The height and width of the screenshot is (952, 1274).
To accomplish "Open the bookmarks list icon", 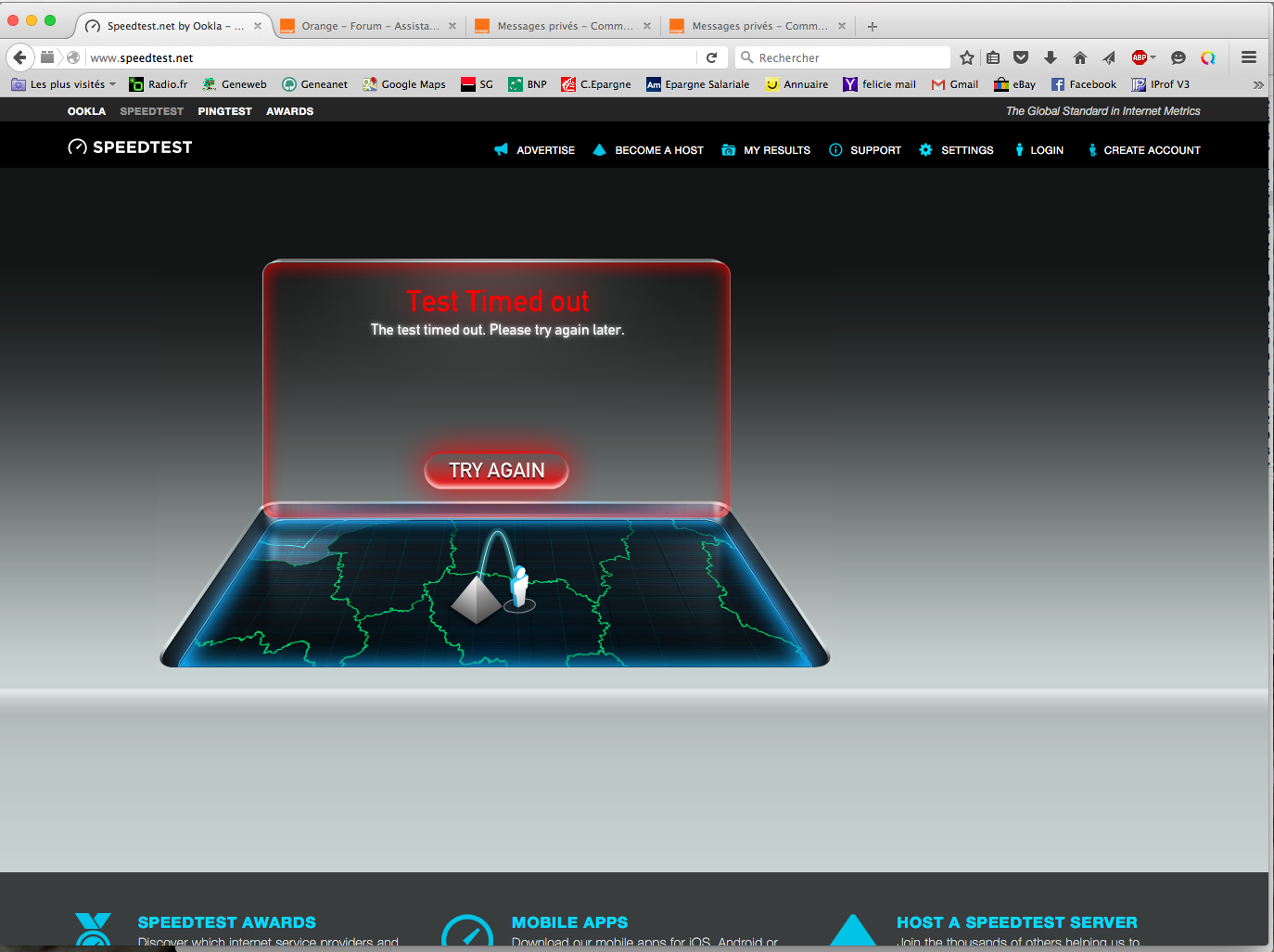I will click(993, 57).
